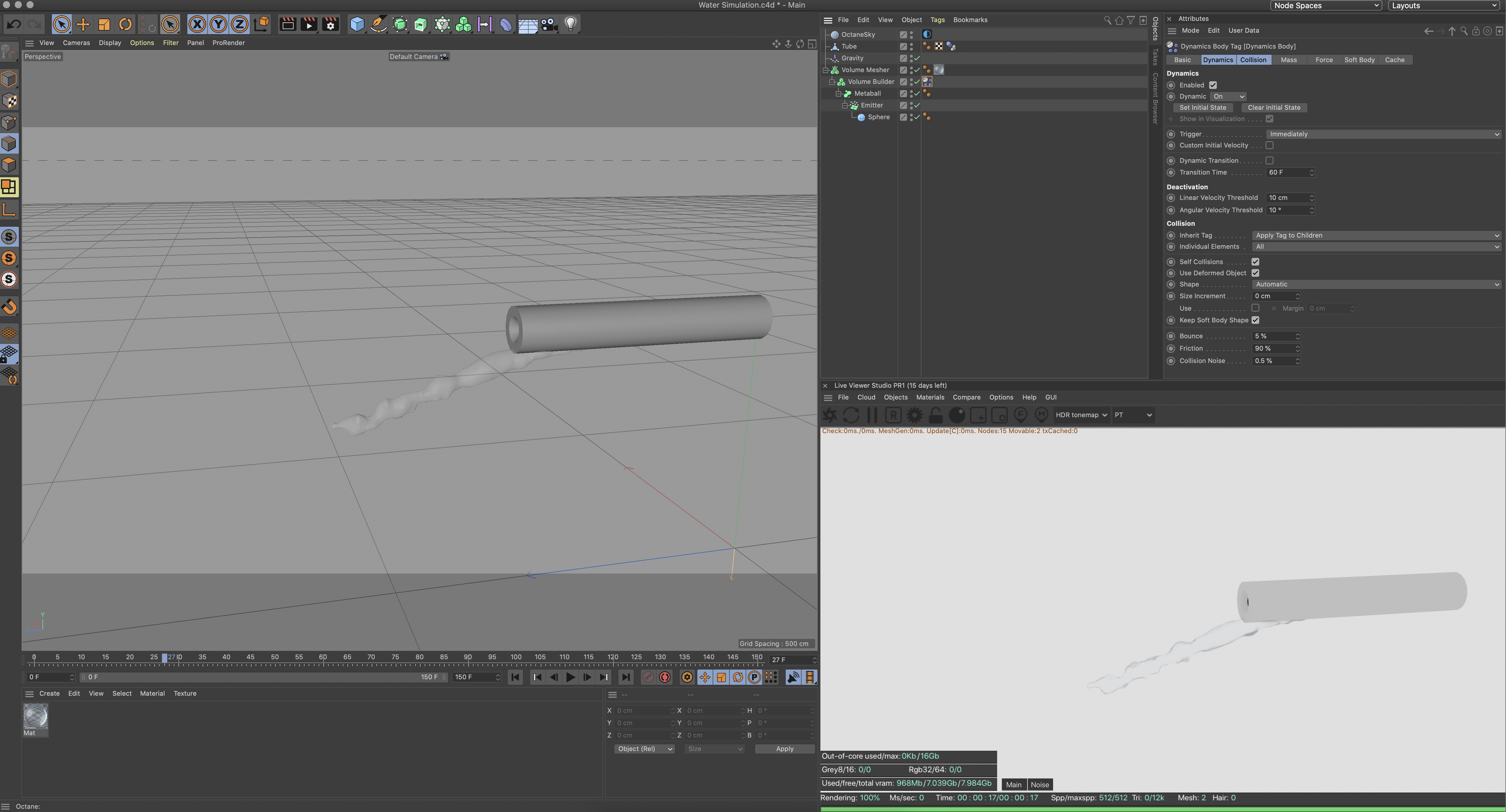Click the Render View clapperboard icon
This screenshot has height=812, width=1506.
288,24
